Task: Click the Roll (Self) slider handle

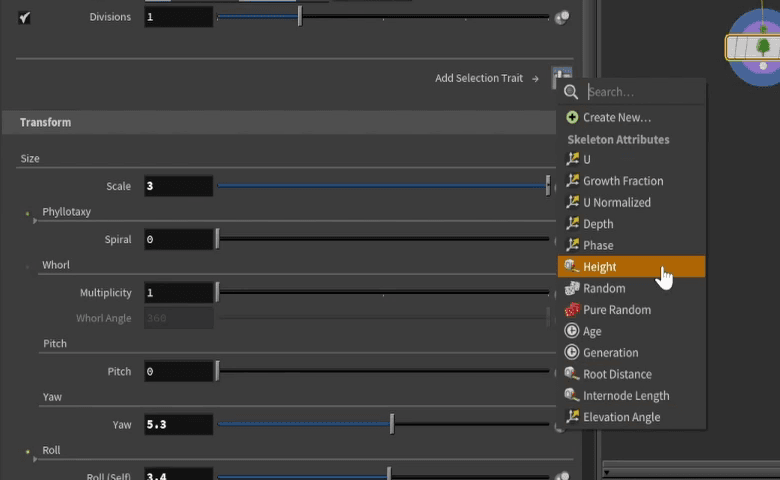Action: pos(389,474)
